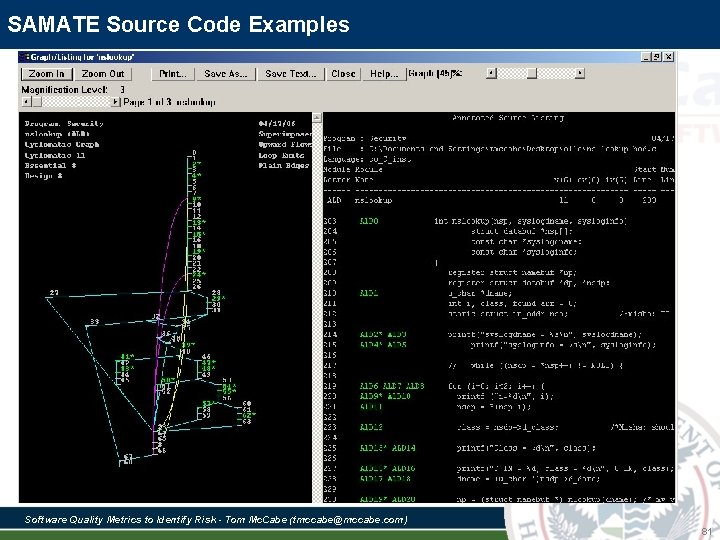Click the 'A1D2* A1D3' node labels

[383, 334]
